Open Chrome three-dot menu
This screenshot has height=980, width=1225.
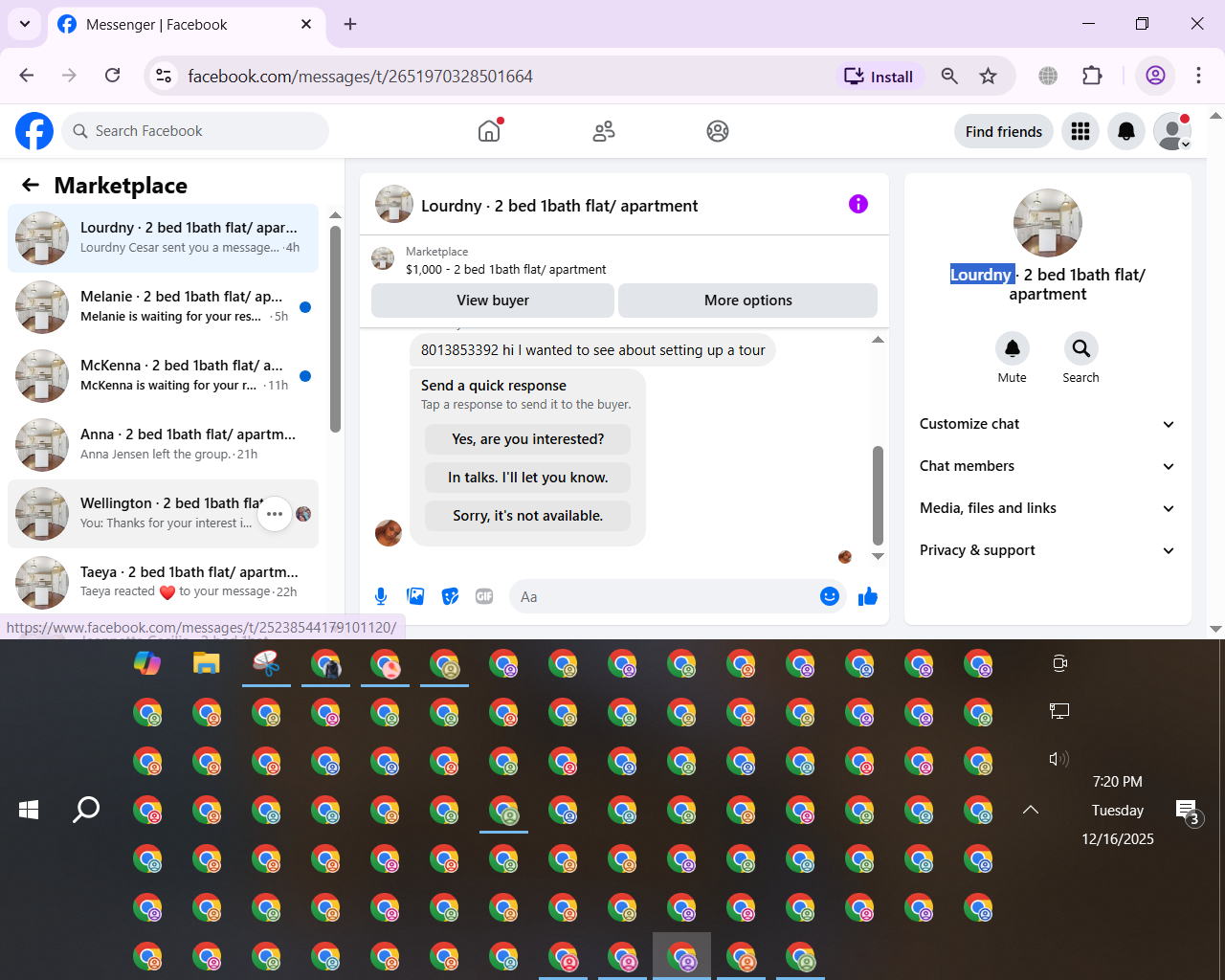tap(1198, 77)
